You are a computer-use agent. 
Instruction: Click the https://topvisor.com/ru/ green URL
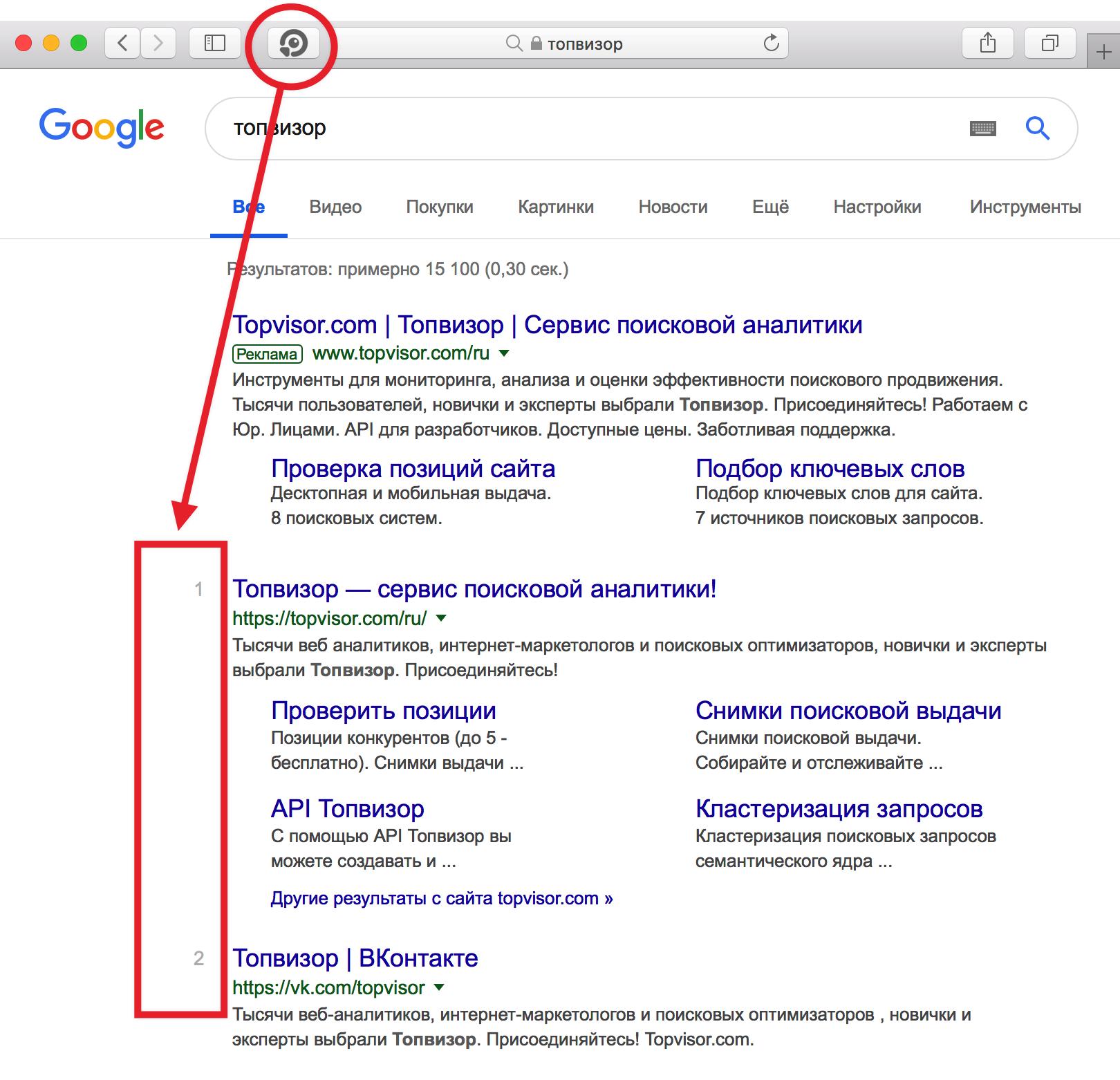(x=330, y=618)
